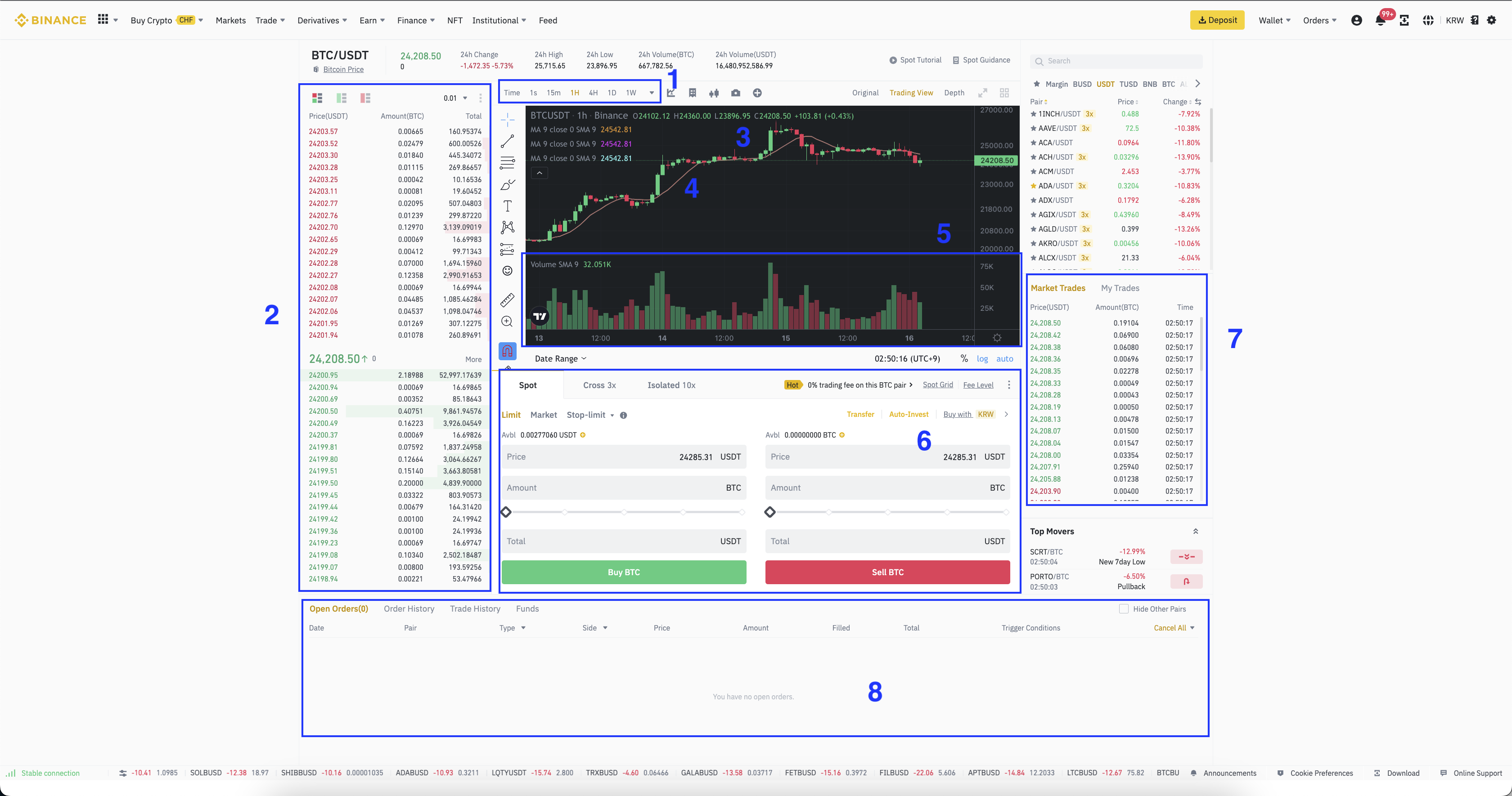Take a chart snapshot with camera icon
Screen dimensions: 1512x796
(735, 93)
